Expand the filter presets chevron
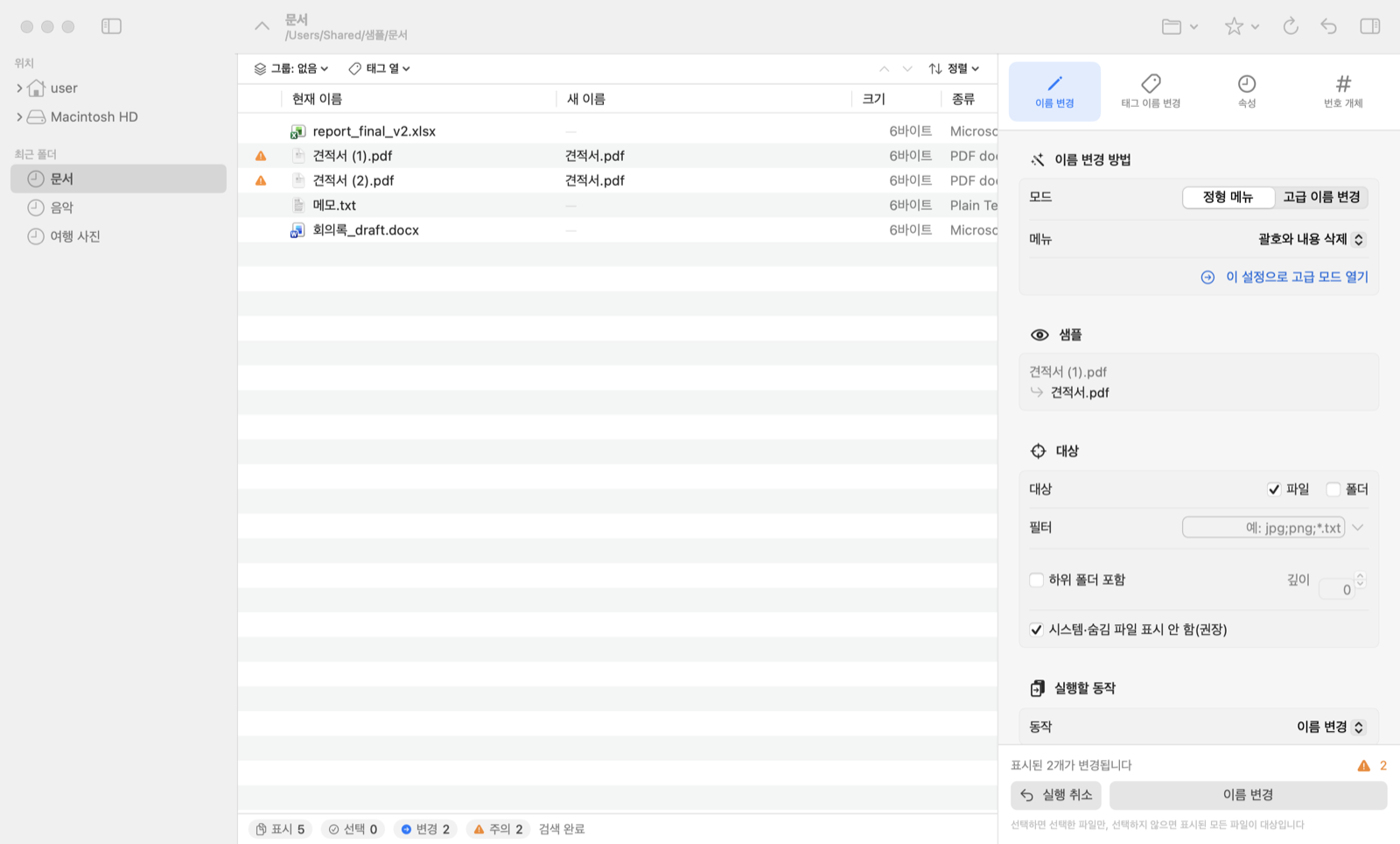The image size is (1400, 844). pyautogui.click(x=1358, y=527)
